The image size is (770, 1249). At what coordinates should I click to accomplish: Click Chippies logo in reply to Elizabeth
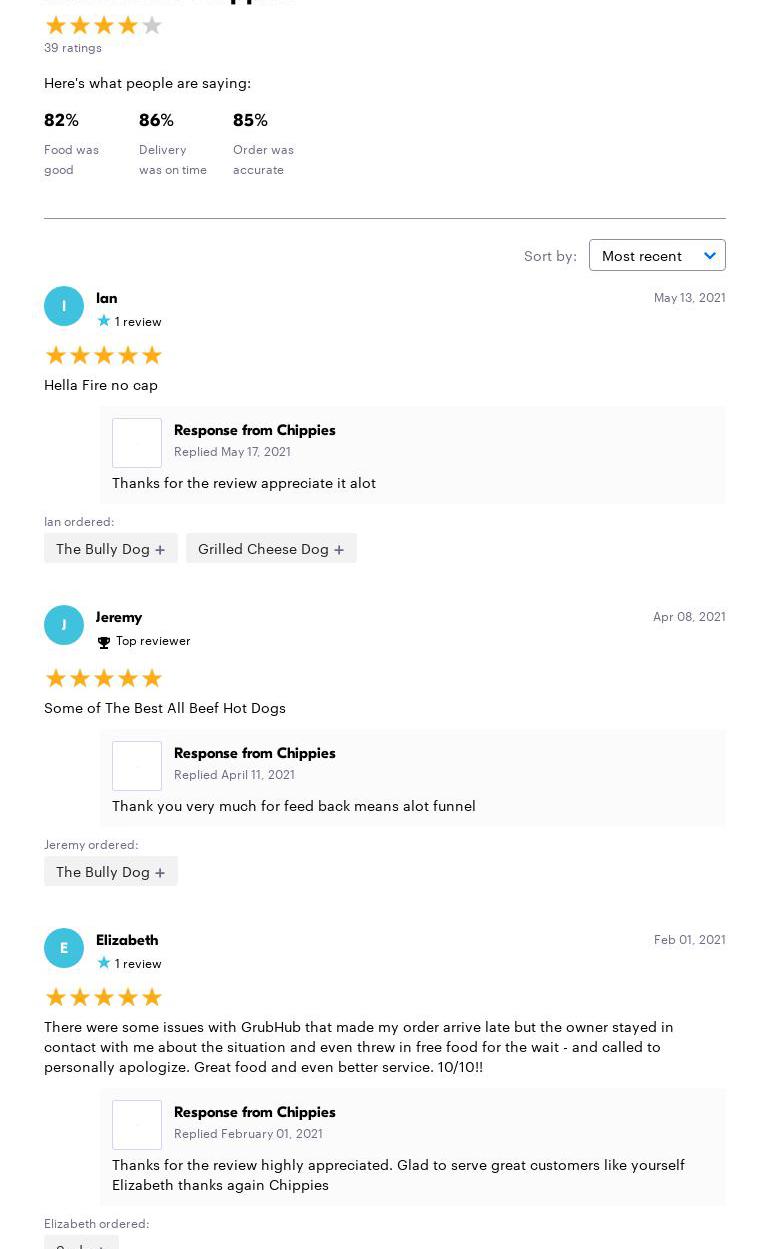coord(137,1125)
